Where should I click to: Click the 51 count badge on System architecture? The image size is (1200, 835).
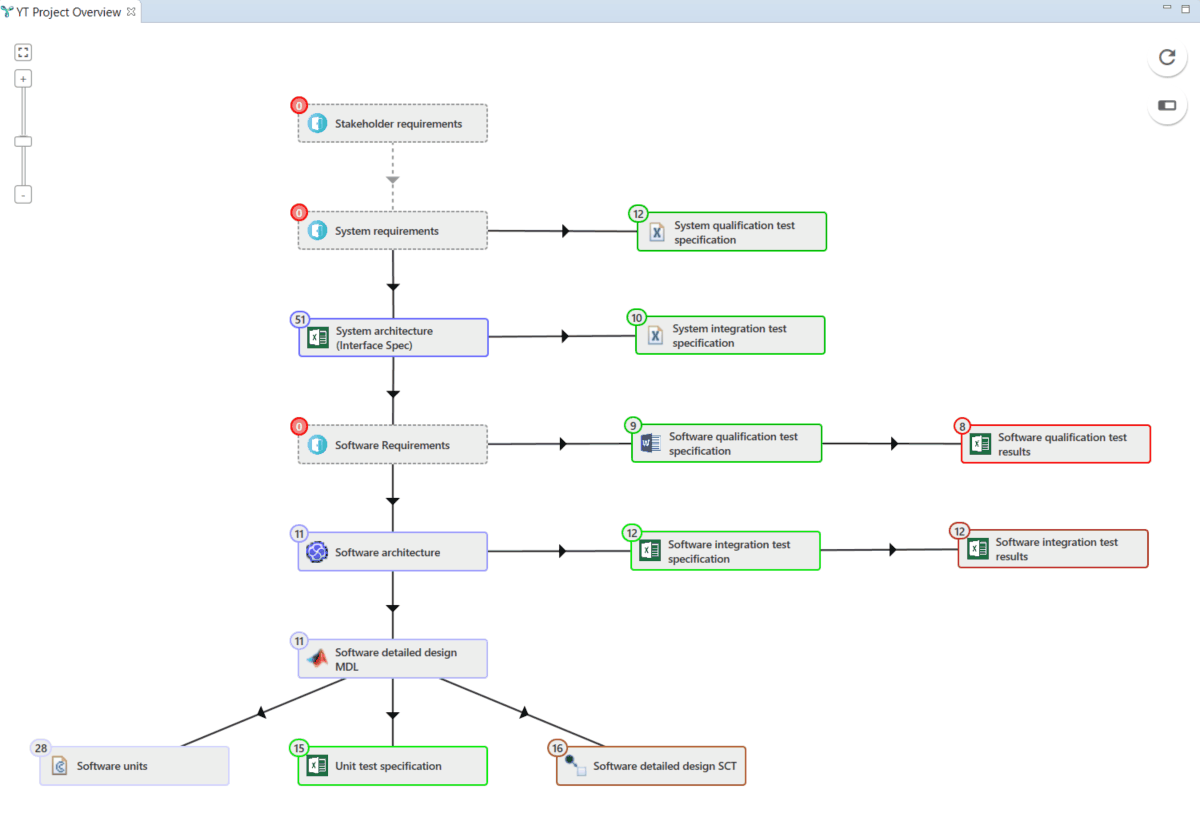pos(299,319)
